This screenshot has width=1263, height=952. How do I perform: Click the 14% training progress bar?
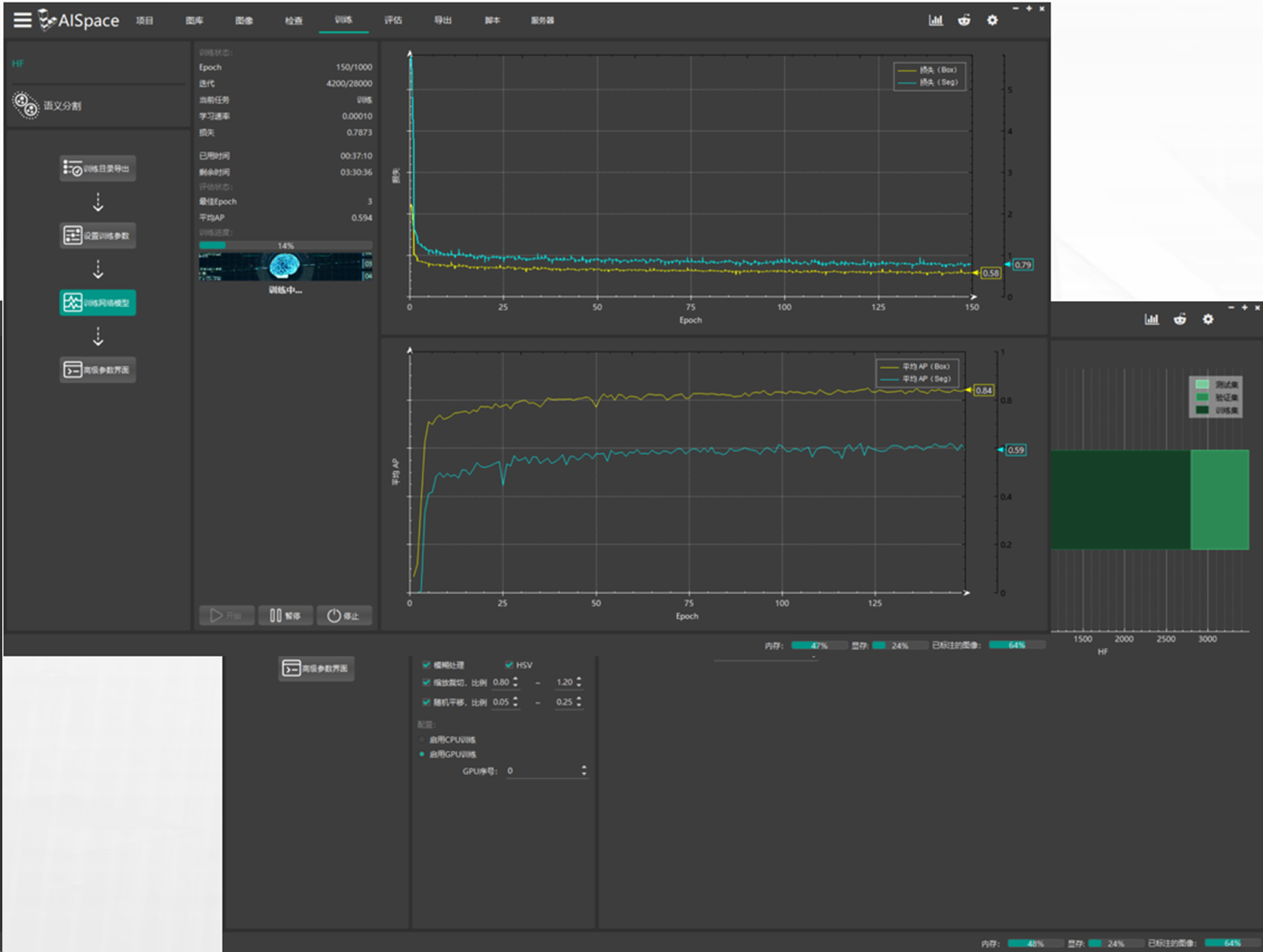285,245
